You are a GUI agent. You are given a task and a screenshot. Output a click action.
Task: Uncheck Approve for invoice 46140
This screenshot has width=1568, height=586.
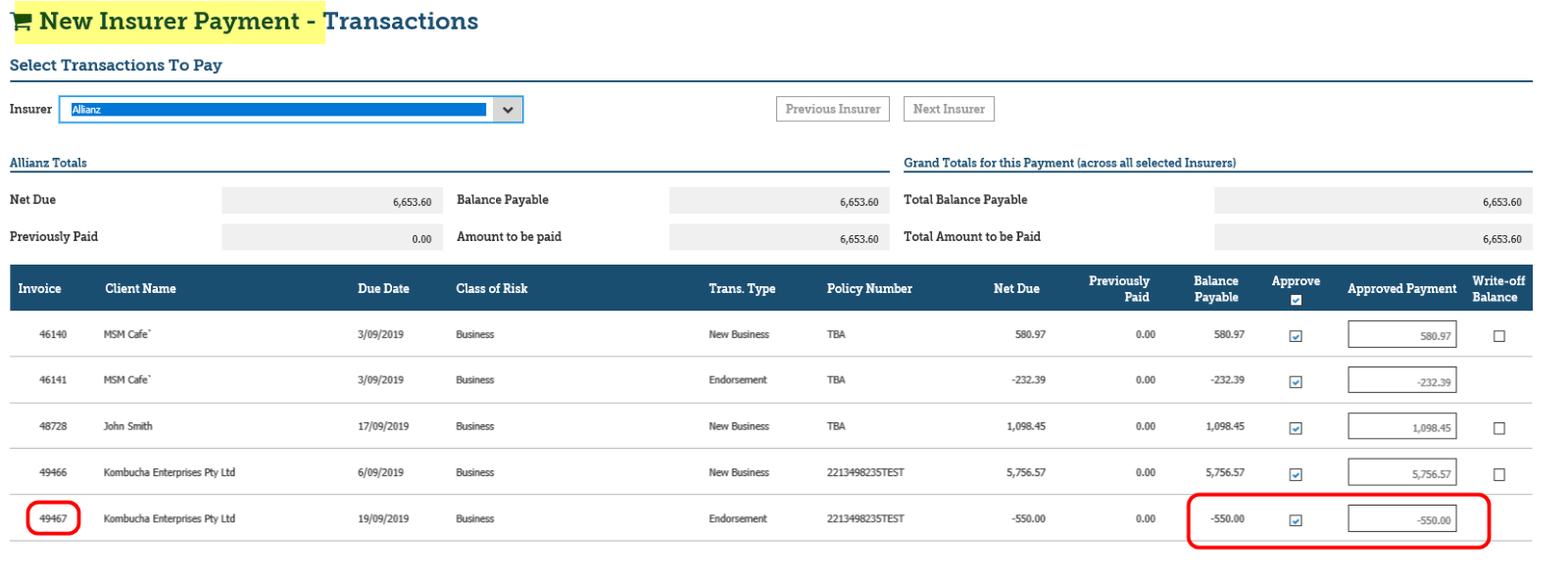click(1296, 336)
